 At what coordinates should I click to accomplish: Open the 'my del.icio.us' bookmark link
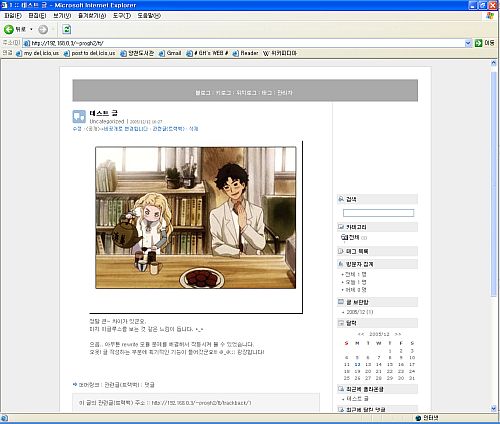pyautogui.click(x=37, y=53)
